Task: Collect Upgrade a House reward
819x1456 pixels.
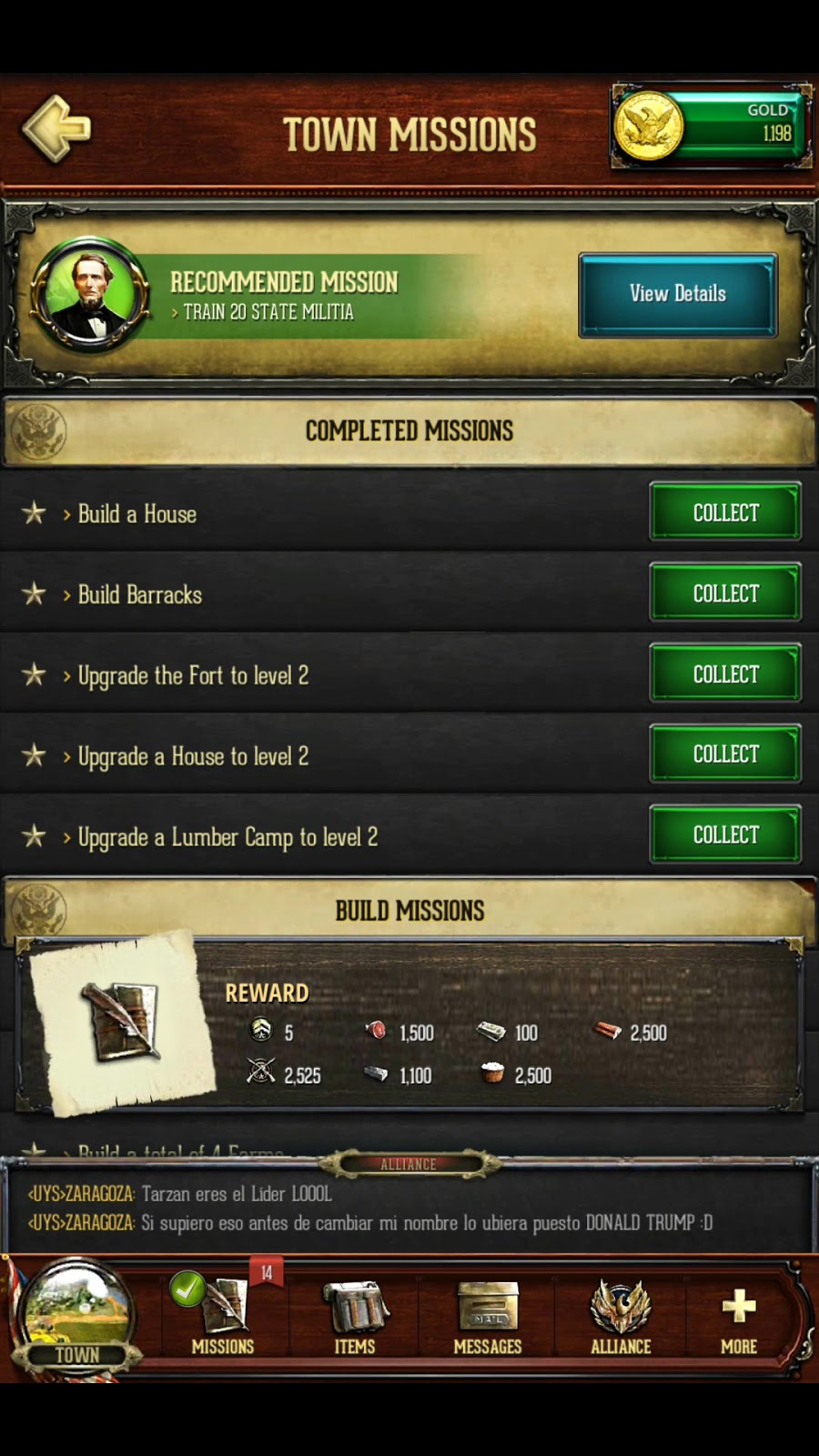Action: point(725,754)
